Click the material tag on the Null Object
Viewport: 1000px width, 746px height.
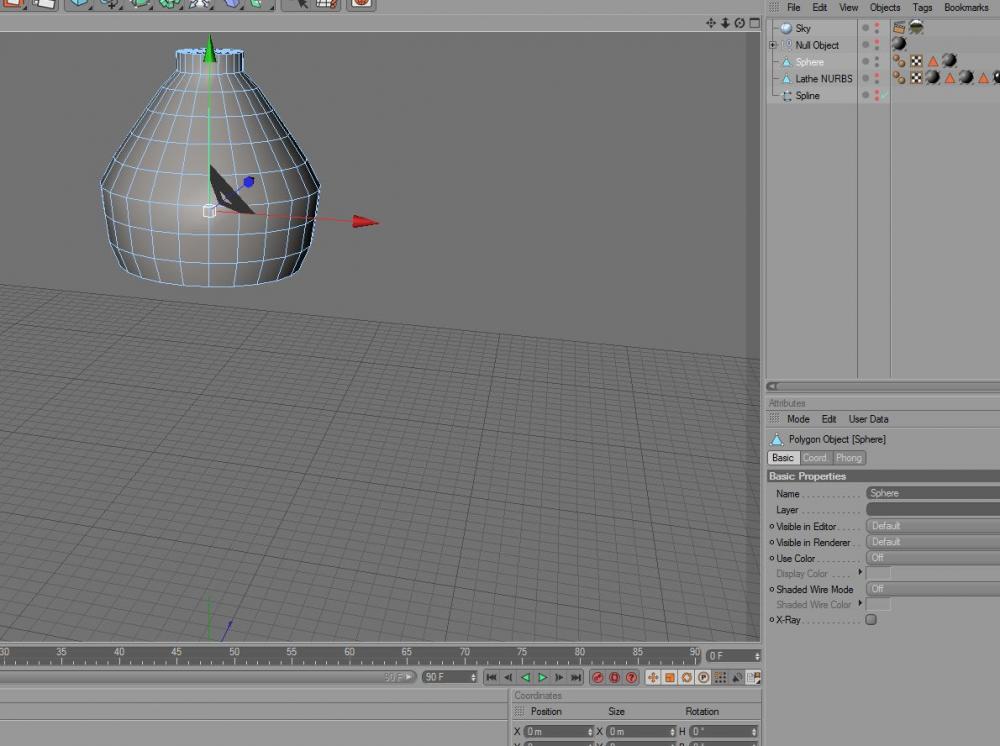click(899, 44)
